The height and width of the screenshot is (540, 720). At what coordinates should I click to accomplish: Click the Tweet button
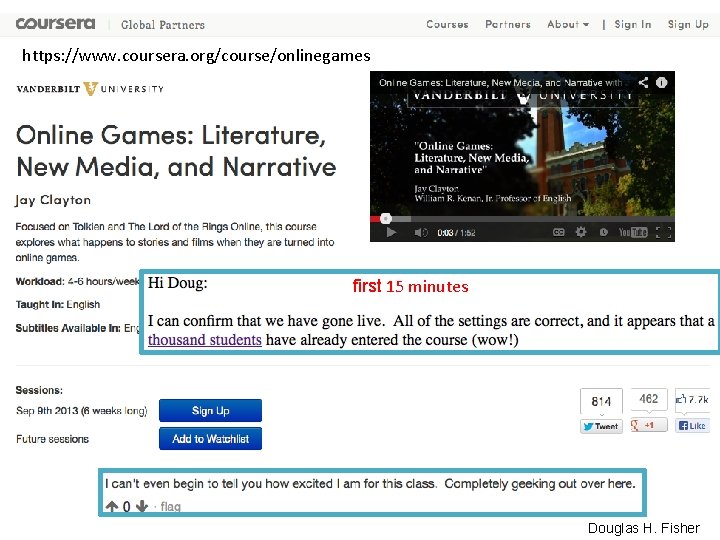tap(602, 426)
